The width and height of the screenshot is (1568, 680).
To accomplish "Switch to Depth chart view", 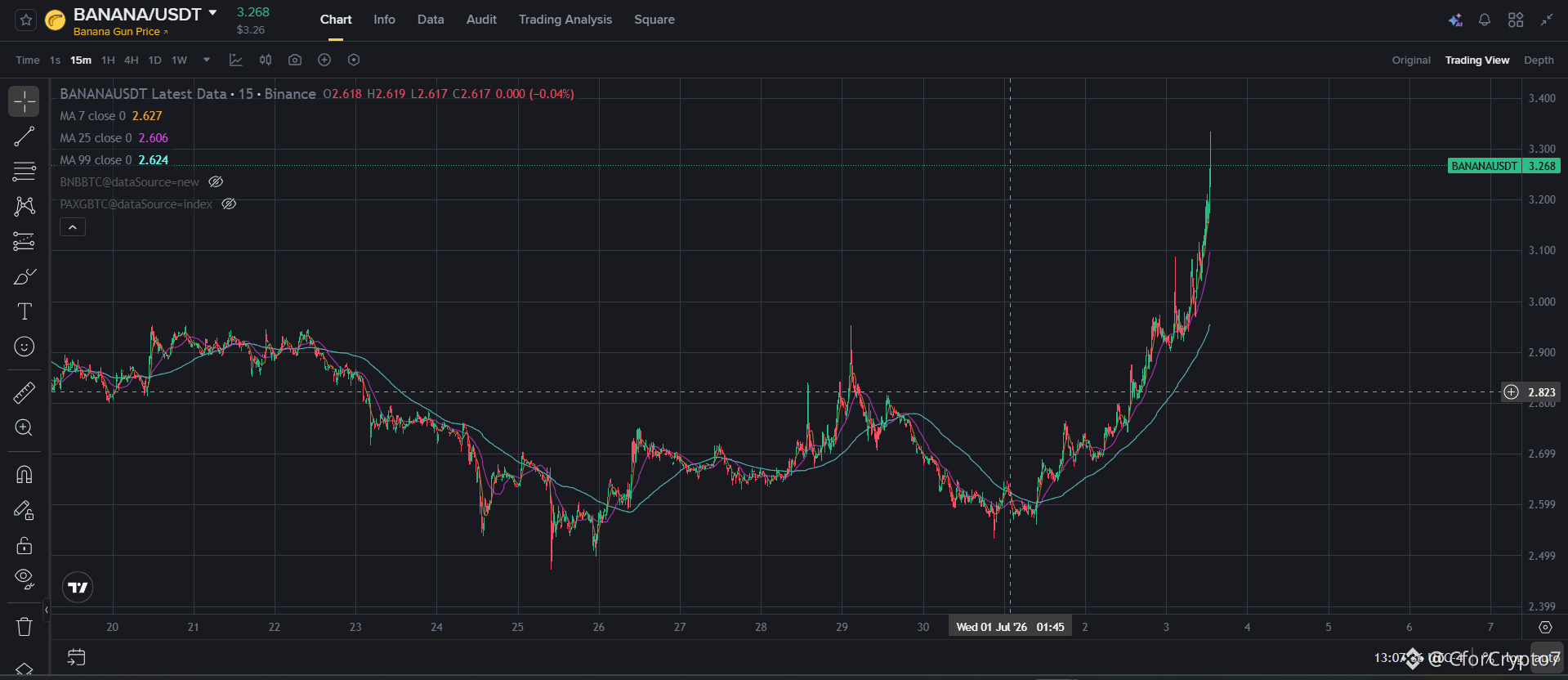I will (x=1539, y=60).
